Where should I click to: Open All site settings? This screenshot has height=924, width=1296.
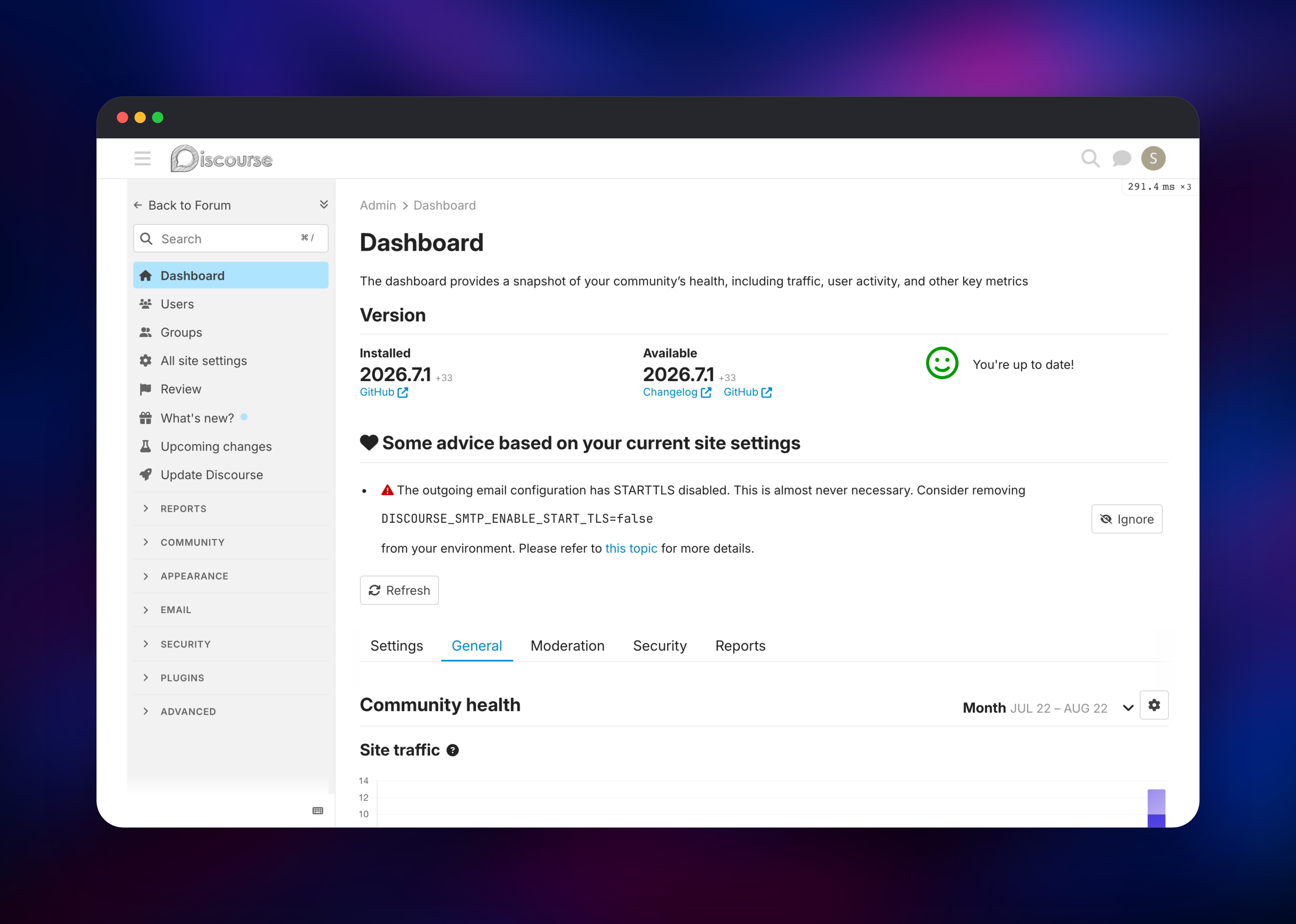(231, 361)
